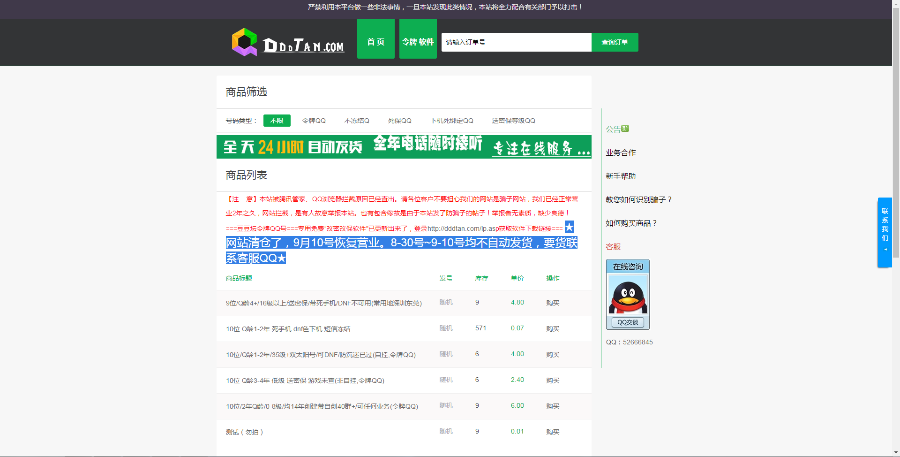Viewport: 900px width, 457px height.
Task: Open the 客服 sidebar heading link
Action: click(x=613, y=247)
